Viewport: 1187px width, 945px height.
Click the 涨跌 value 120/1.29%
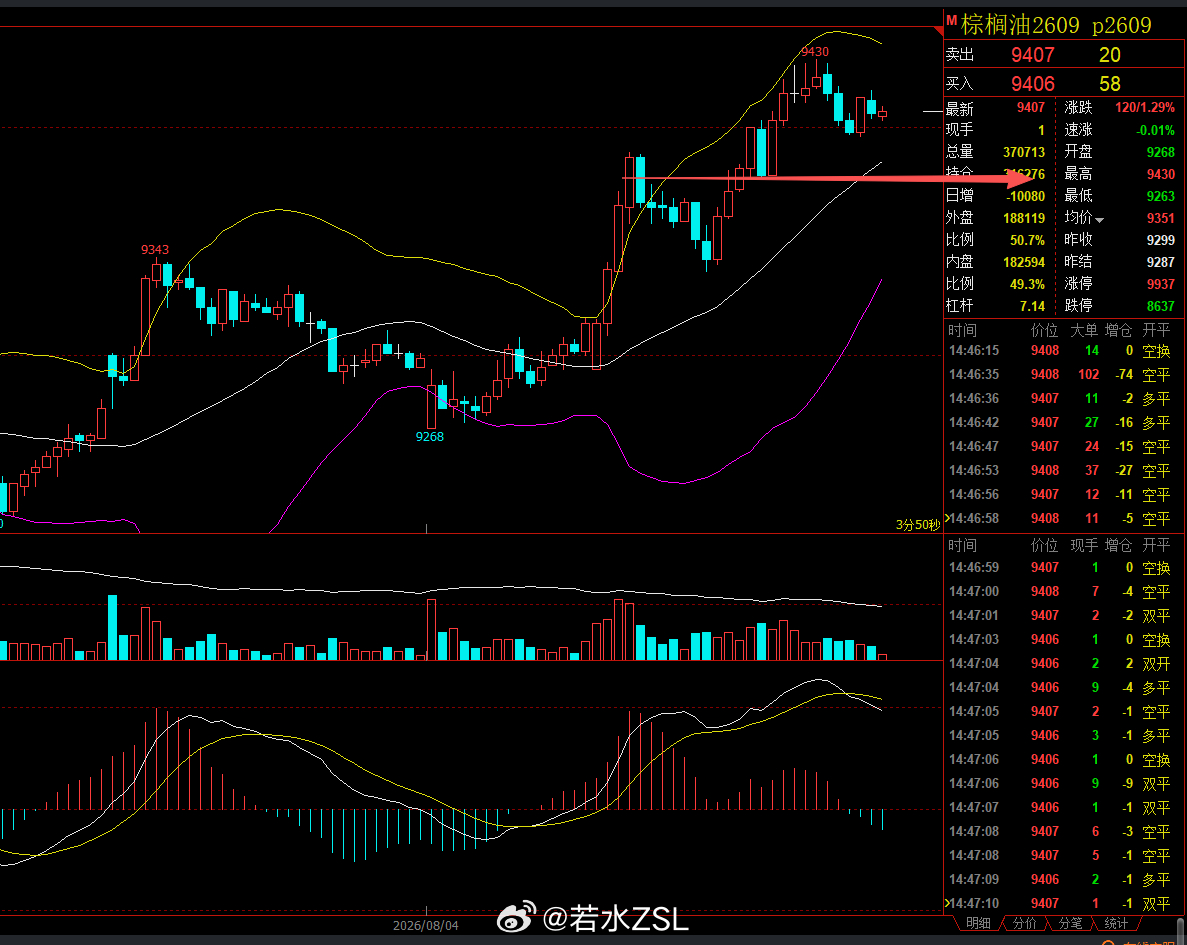click(x=1145, y=108)
